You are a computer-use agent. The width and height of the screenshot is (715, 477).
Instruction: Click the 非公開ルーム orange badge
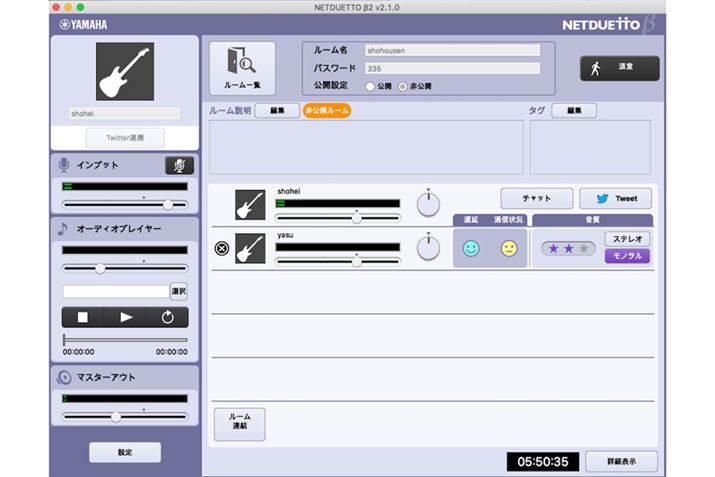point(327,110)
